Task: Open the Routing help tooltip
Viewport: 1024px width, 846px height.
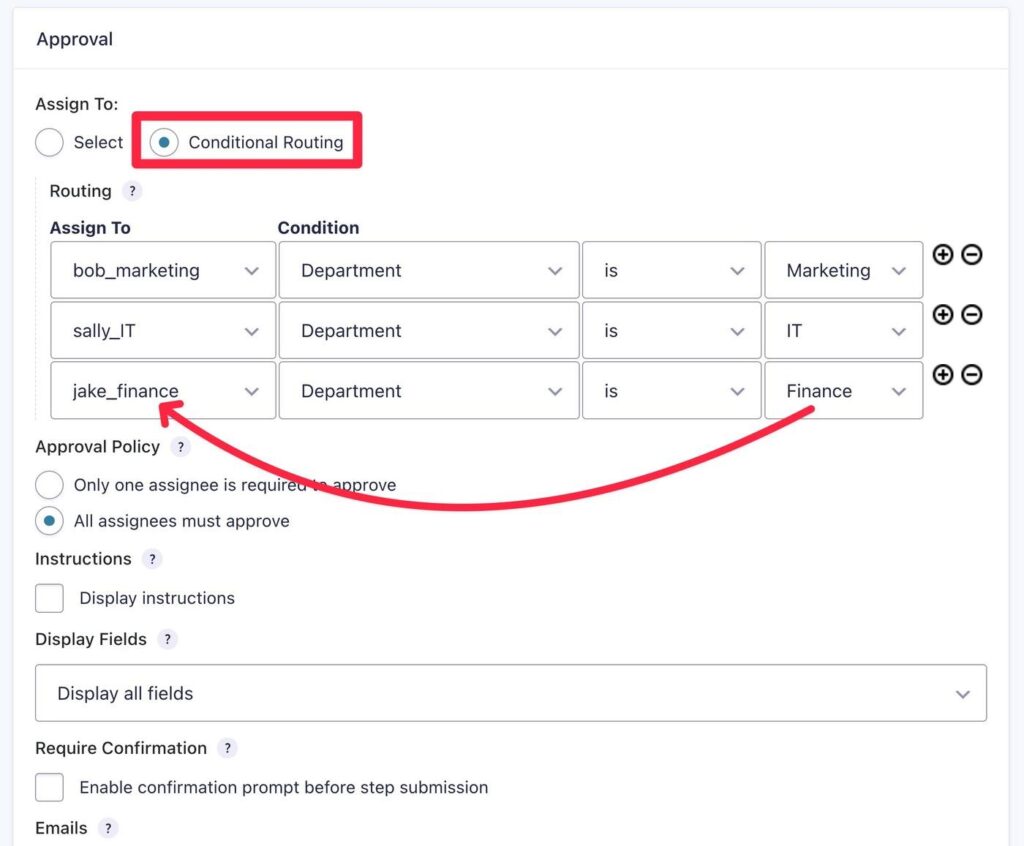Action: coord(133,191)
